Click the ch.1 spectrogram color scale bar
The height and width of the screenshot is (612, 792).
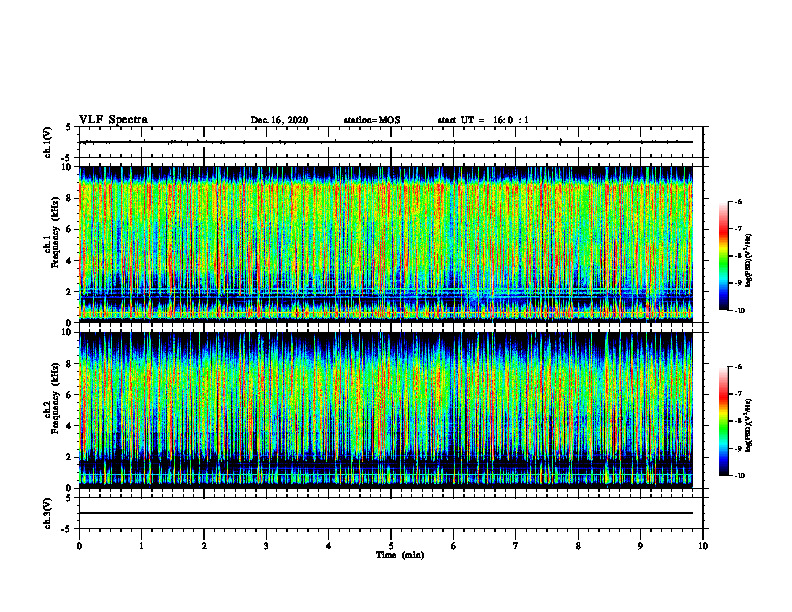pos(724,256)
